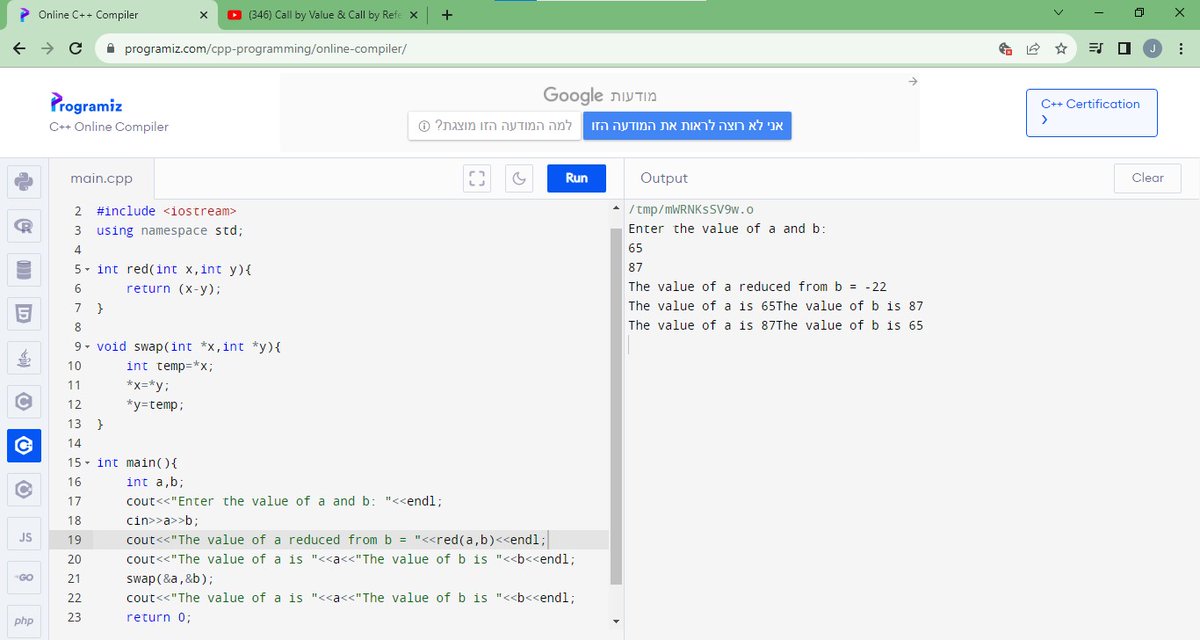Toggle dark mode with the moon icon
This screenshot has width=1200, height=640.
(519, 177)
